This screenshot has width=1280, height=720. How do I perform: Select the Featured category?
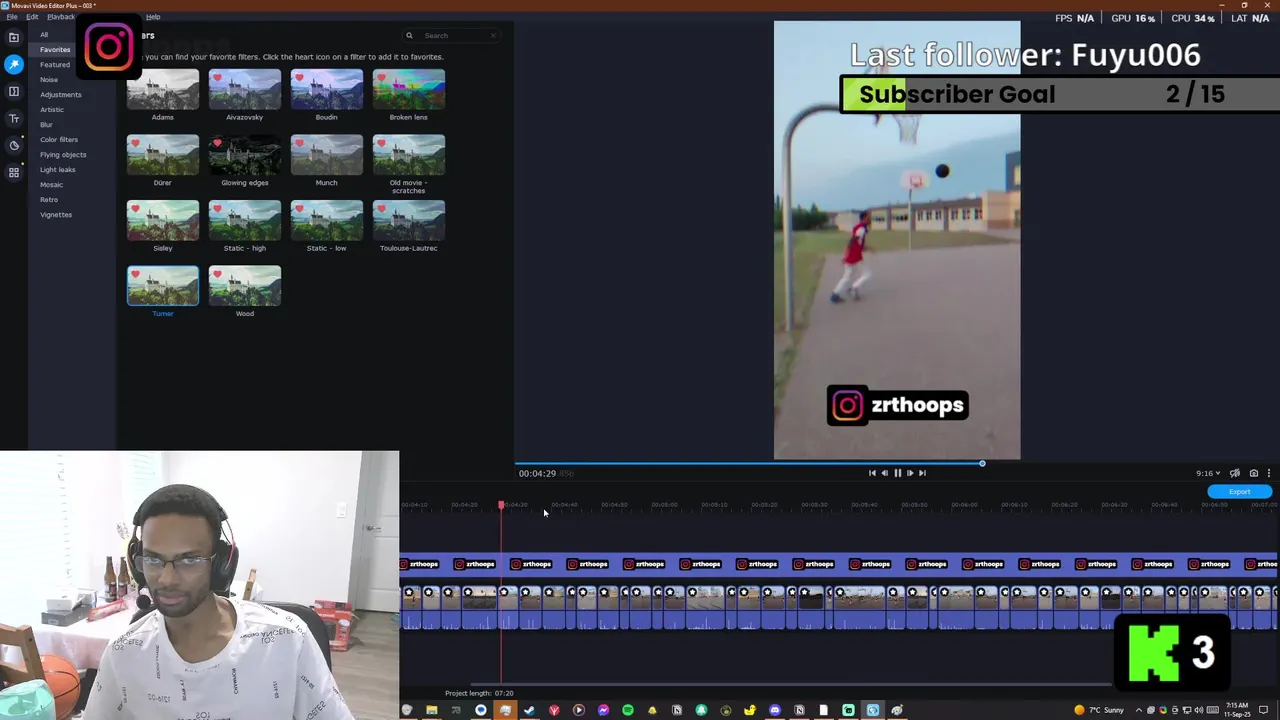coord(55,65)
